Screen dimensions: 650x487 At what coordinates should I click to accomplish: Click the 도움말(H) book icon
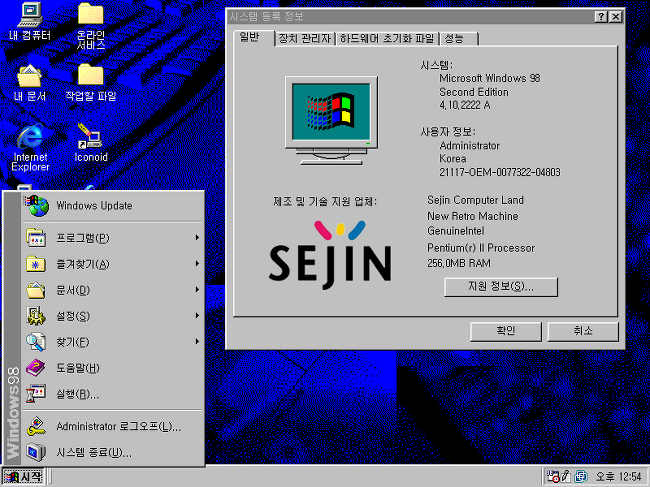[36, 368]
